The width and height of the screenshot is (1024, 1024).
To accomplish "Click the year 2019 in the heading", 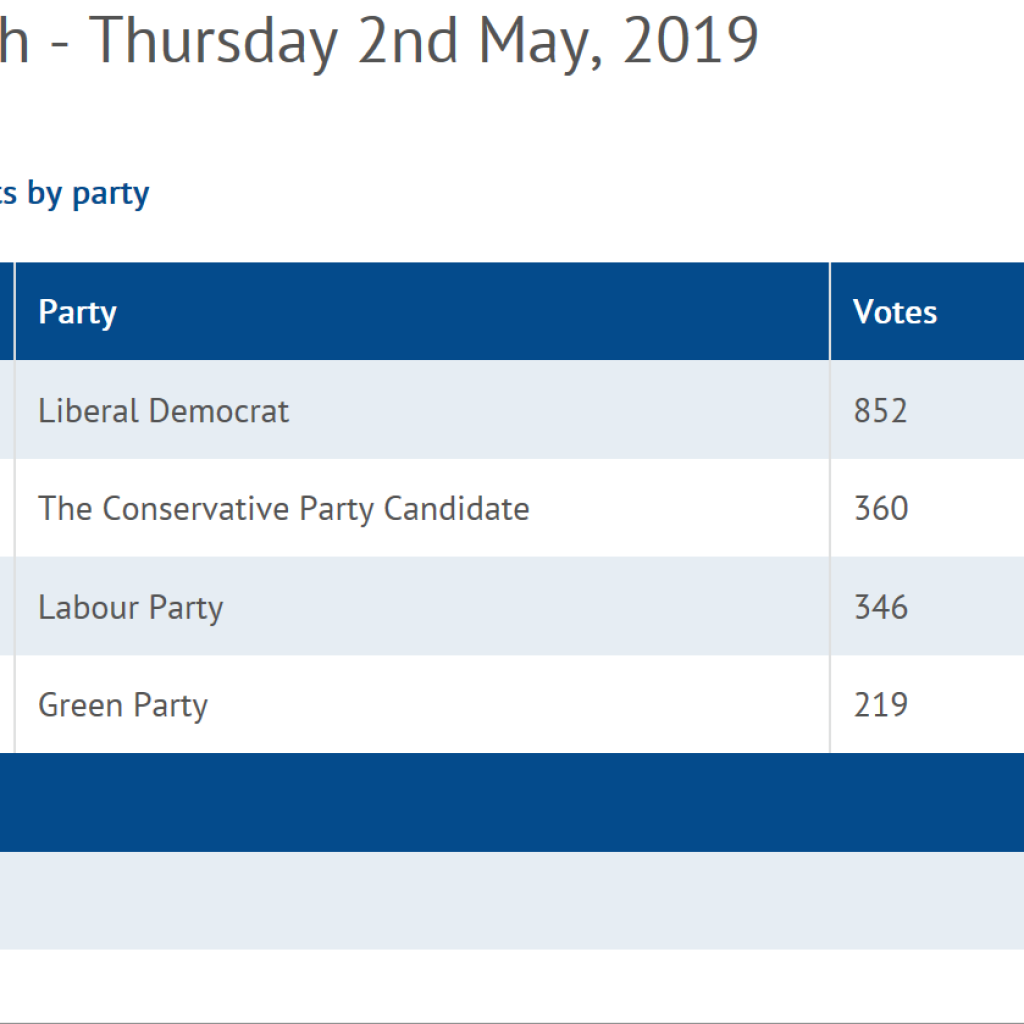I will (691, 41).
